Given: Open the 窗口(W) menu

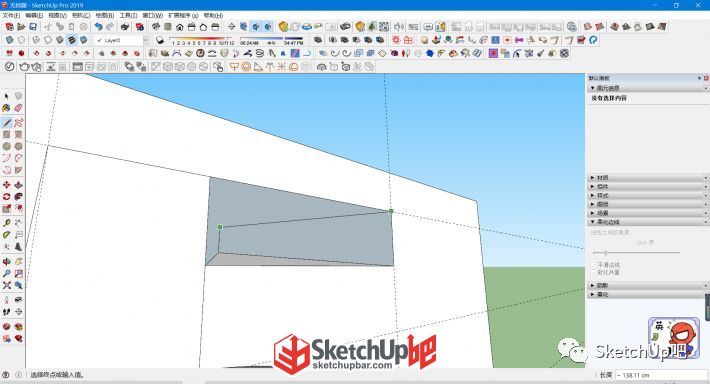Looking at the screenshot, I should [153, 15].
